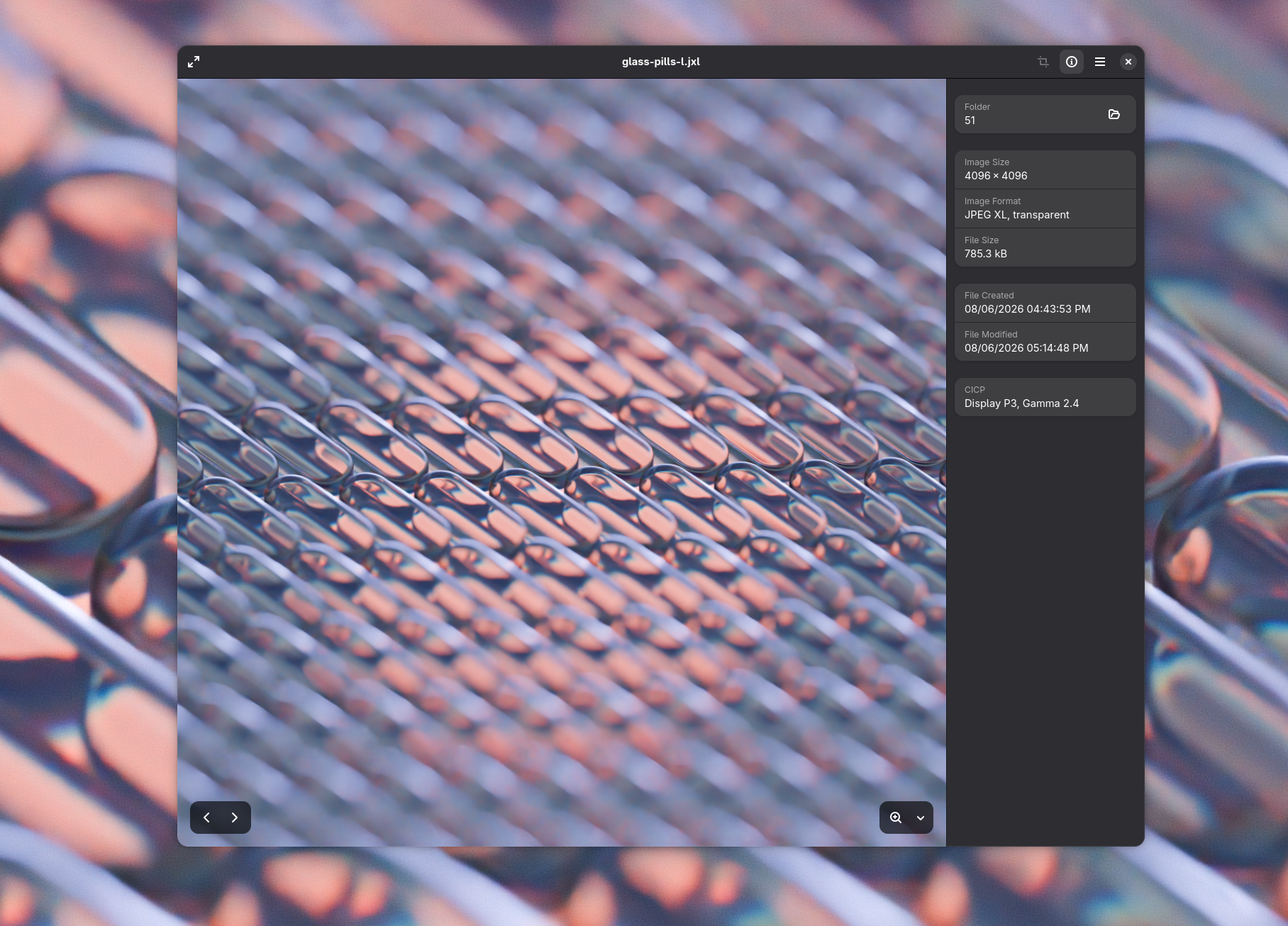
Task: Select File Created date 04:43:53 PM
Action: click(x=1028, y=309)
